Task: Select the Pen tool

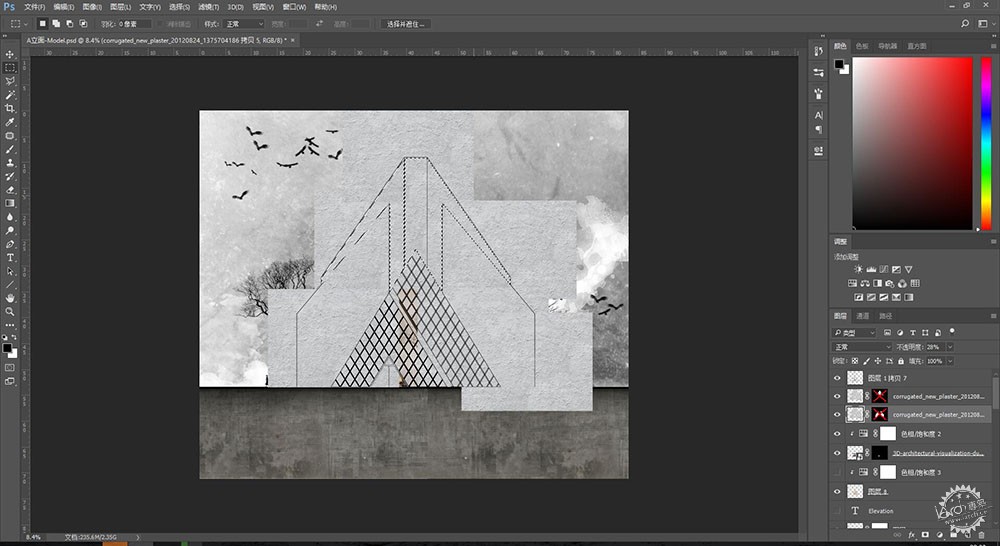Action: [x=10, y=244]
